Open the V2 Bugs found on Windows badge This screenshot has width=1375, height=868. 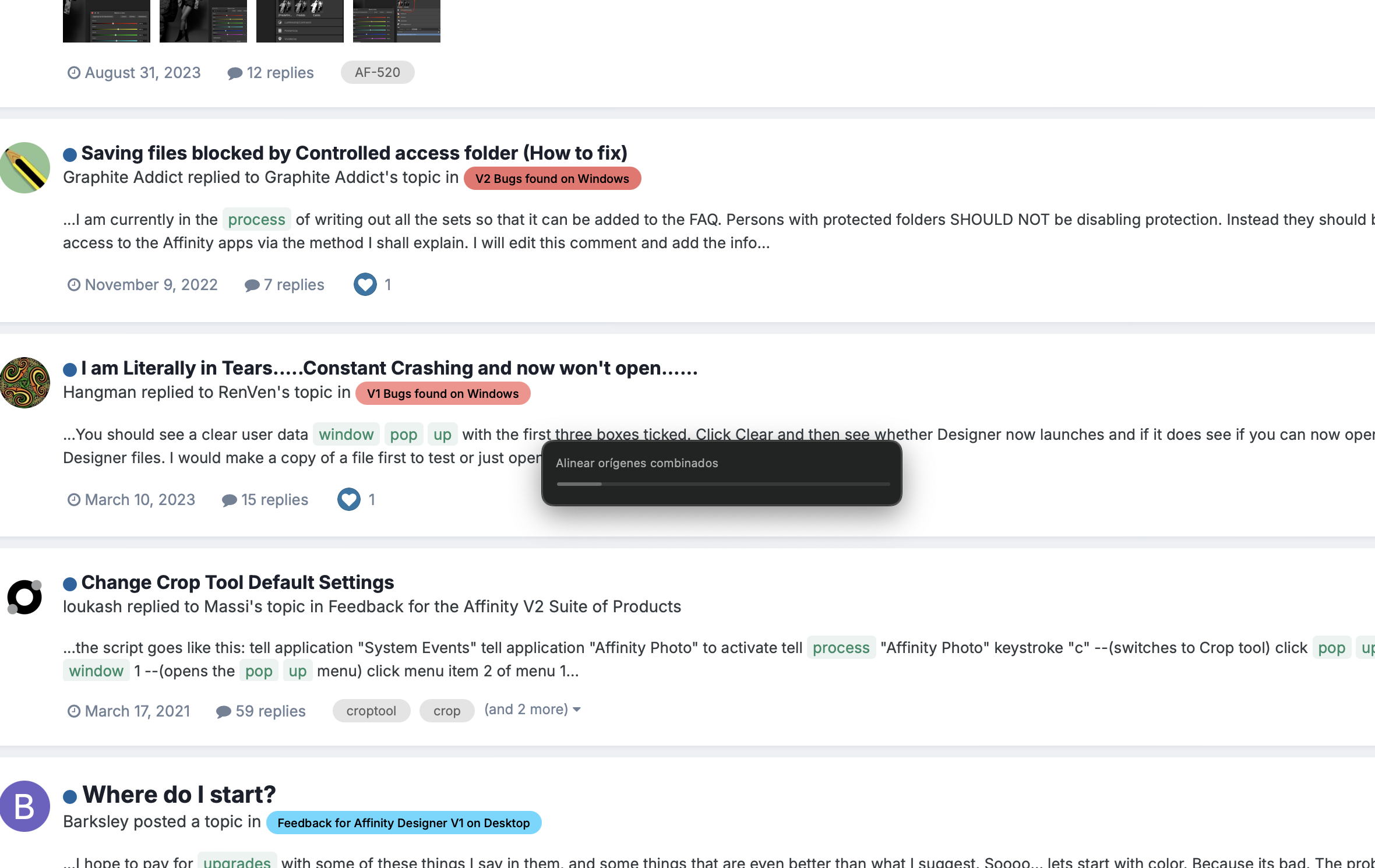[x=552, y=179]
